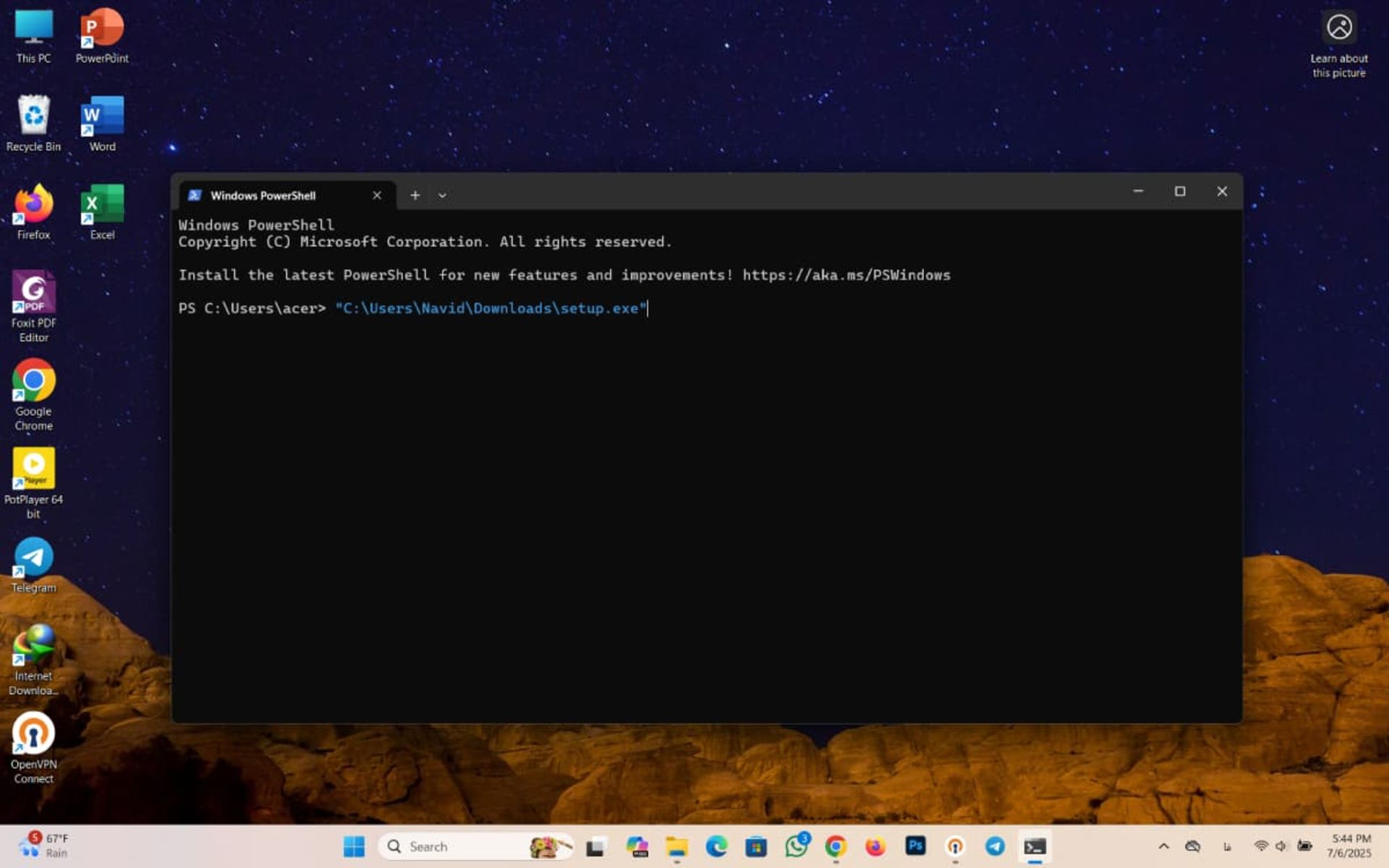The width and height of the screenshot is (1389, 868).
Task: Launch Microsoft Edge from the taskbar
Action: click(x=716, y=846)
